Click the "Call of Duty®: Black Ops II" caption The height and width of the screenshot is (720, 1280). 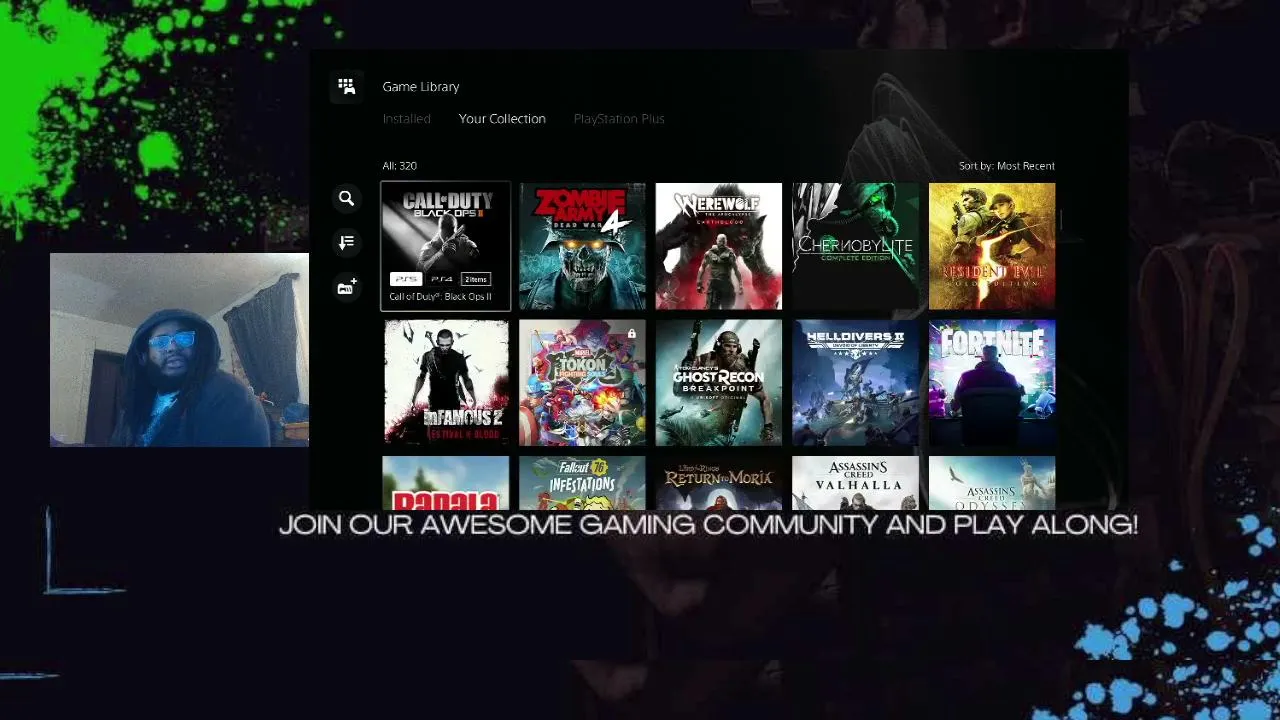click(440, 297)
